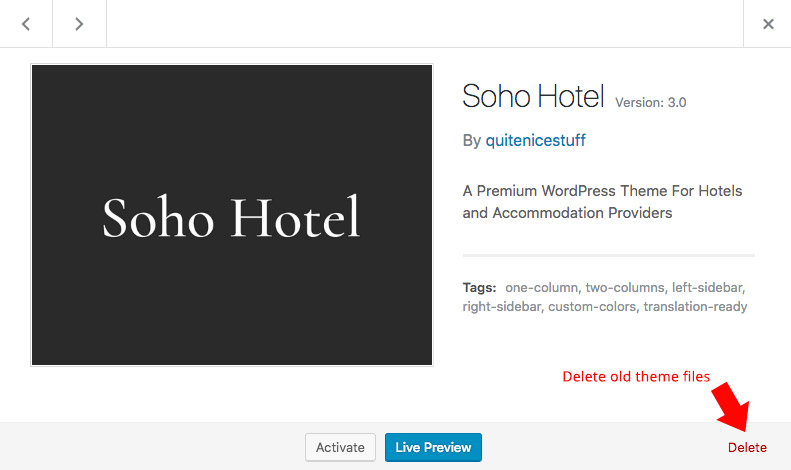Click the red Delete link

747,447
